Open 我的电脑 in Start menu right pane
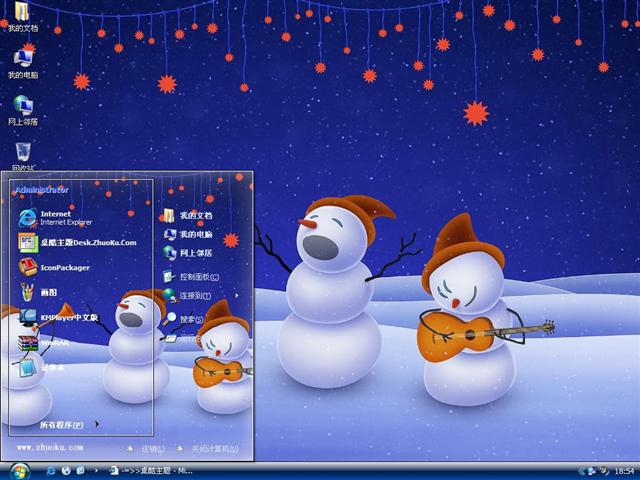 (188, 234)
